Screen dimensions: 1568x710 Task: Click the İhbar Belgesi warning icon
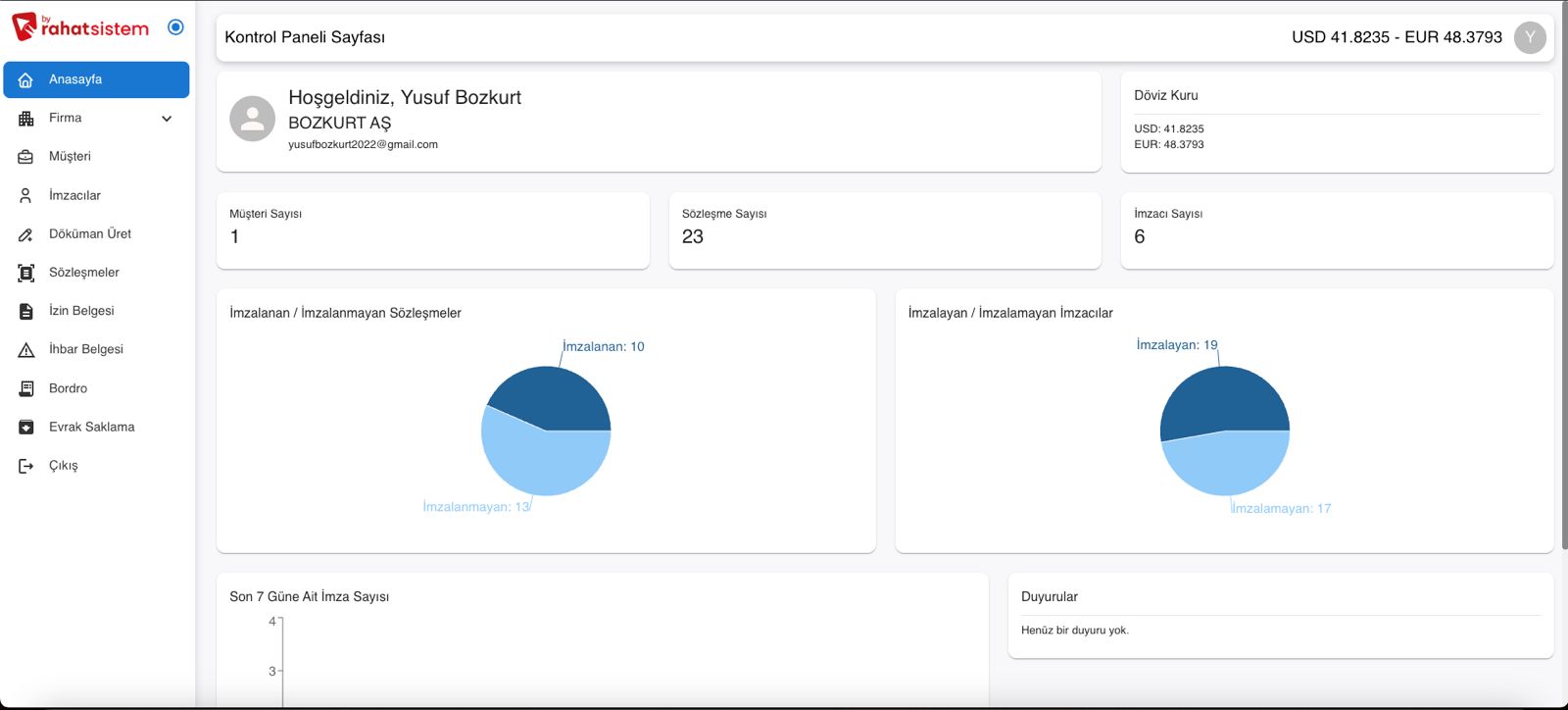(x=26, y=350)
